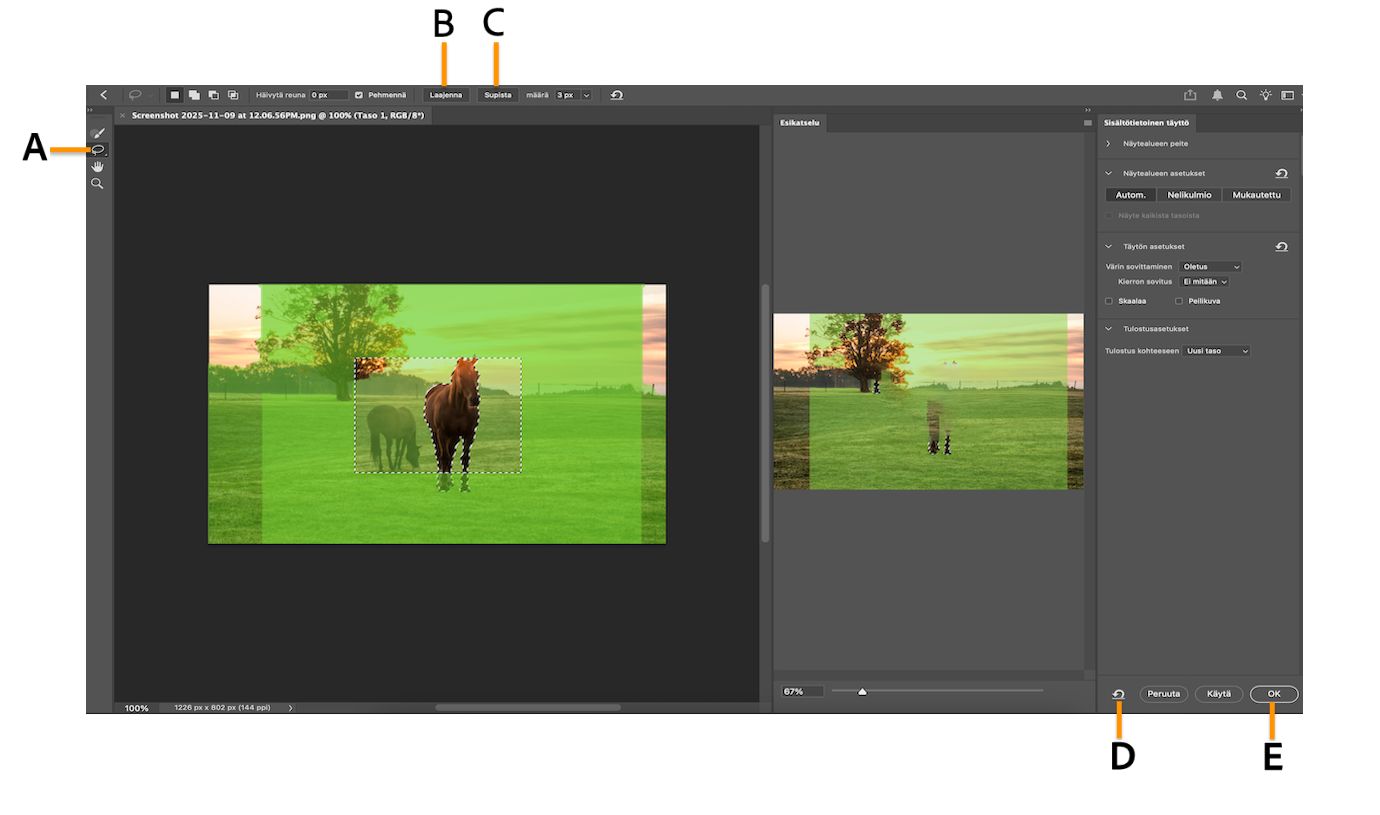Reset Näytealueen asetukset with its reset icon
This screenshot has height=815, width=1380.
(x=1281, y=173)
